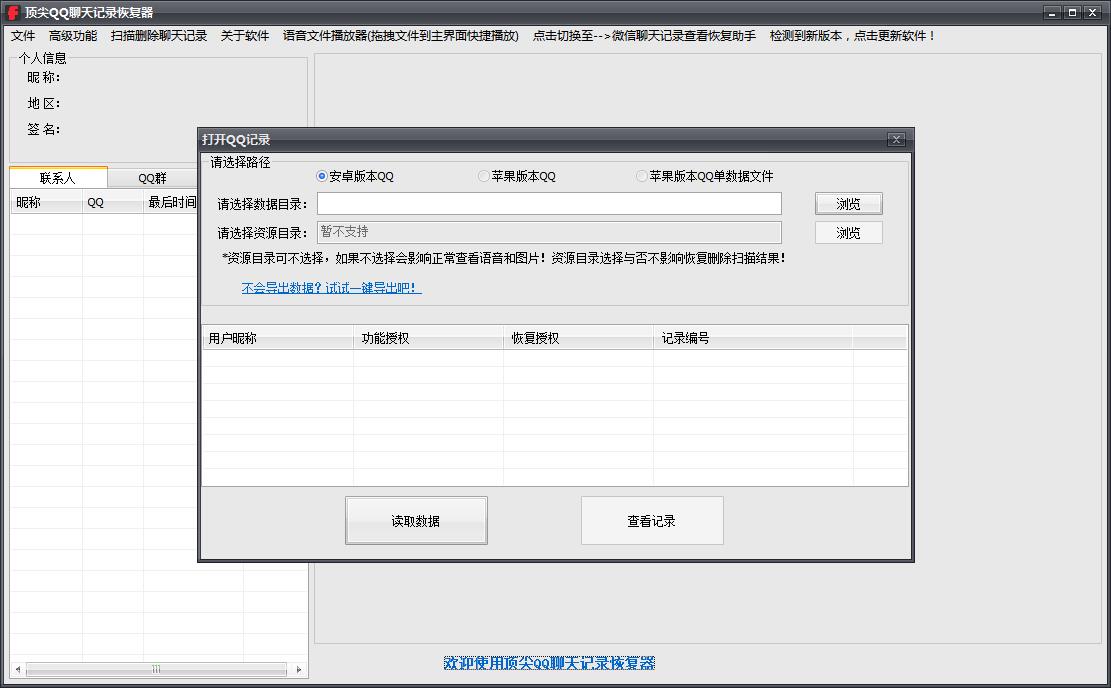The image size is (1111, 688).
Task: Click the 欢迎使用顶尖QQ聊天记录恢复器 link
Action: point(549,663)
